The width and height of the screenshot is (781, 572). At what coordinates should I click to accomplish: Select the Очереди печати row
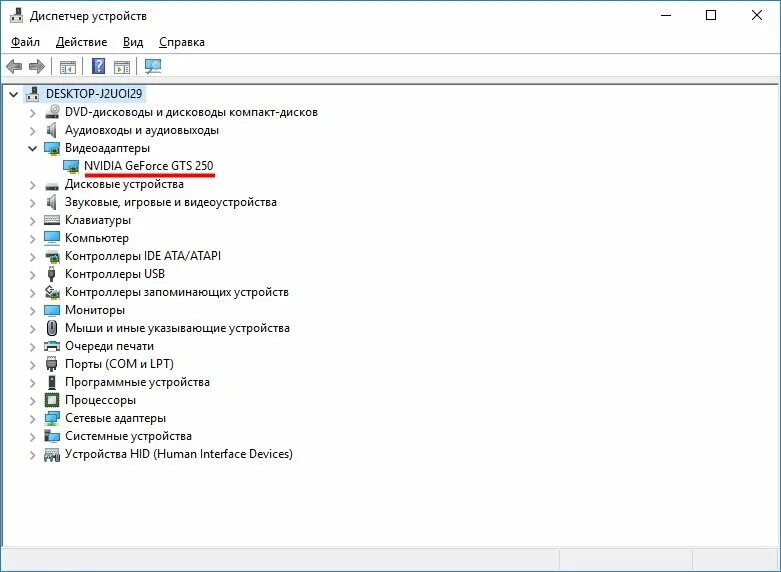(x=109, y=346)
